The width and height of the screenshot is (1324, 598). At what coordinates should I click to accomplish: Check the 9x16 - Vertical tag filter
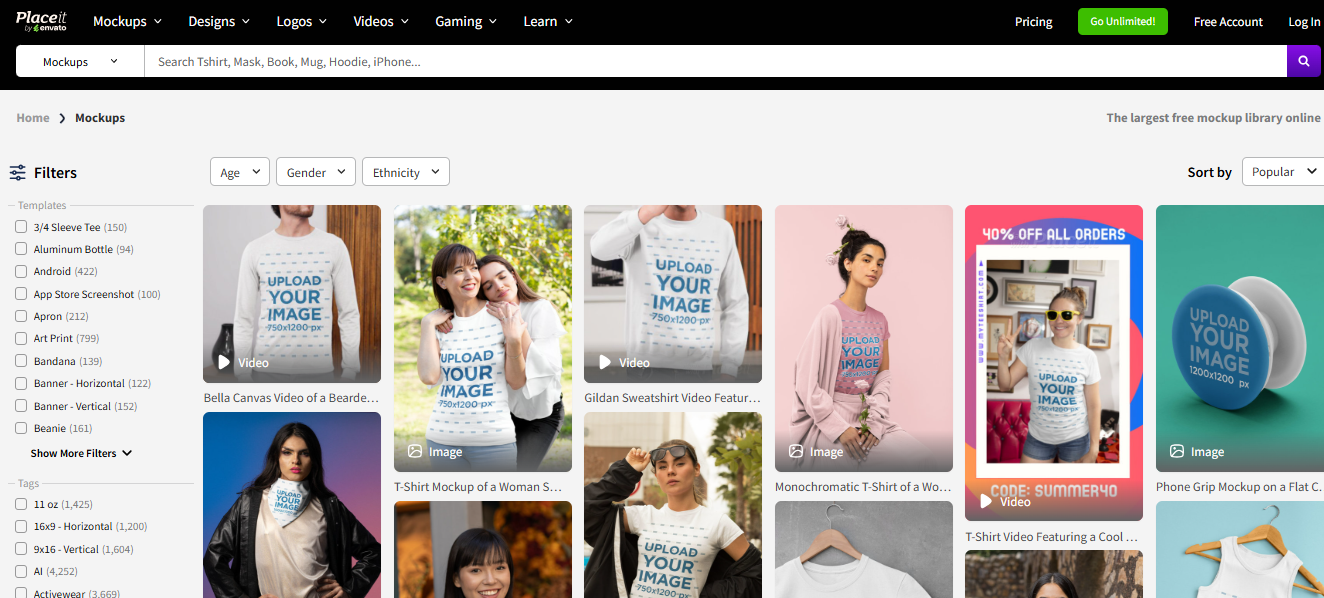(x=20, y=548)
